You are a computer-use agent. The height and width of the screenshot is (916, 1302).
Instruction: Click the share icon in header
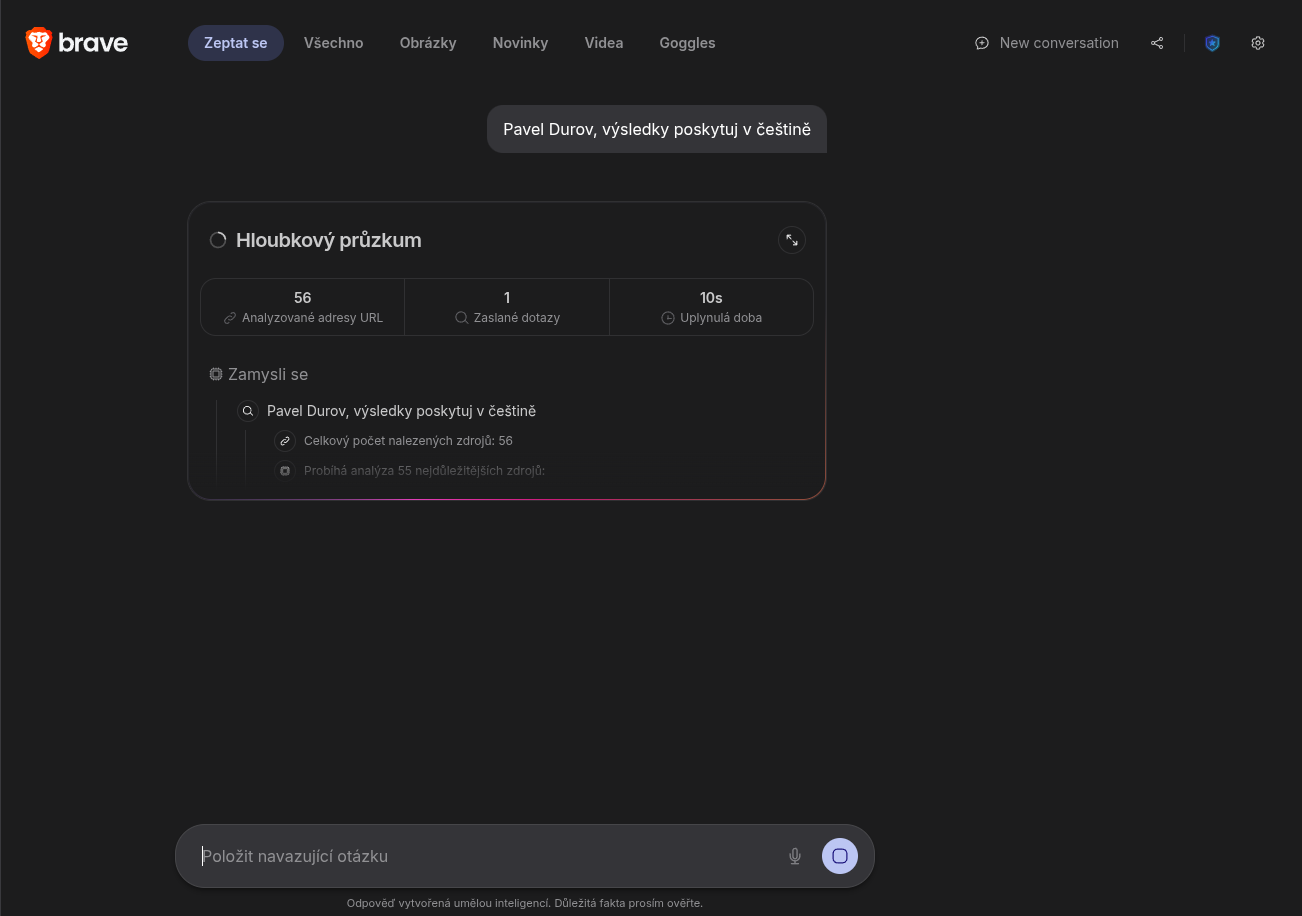click(1157, 43)
